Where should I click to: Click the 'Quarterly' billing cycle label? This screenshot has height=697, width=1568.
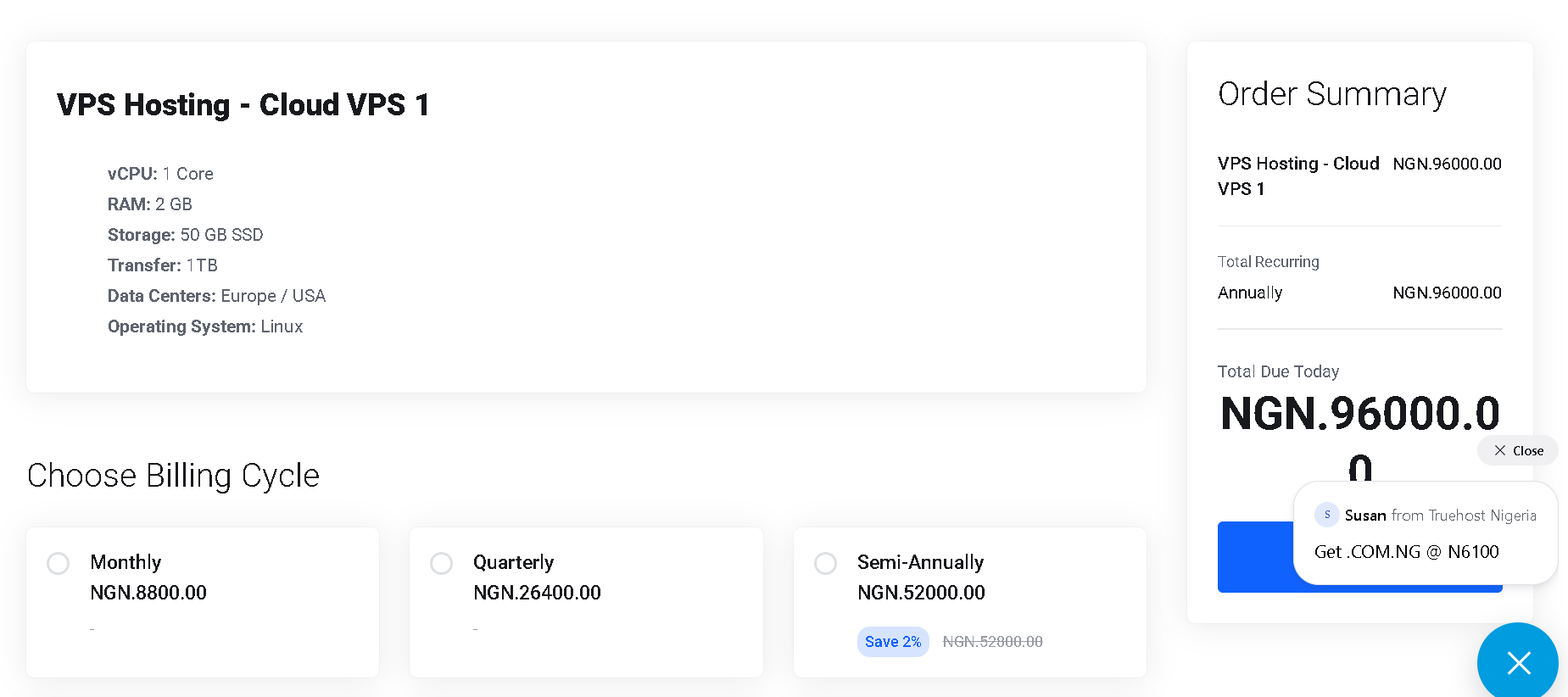[513, 562]
